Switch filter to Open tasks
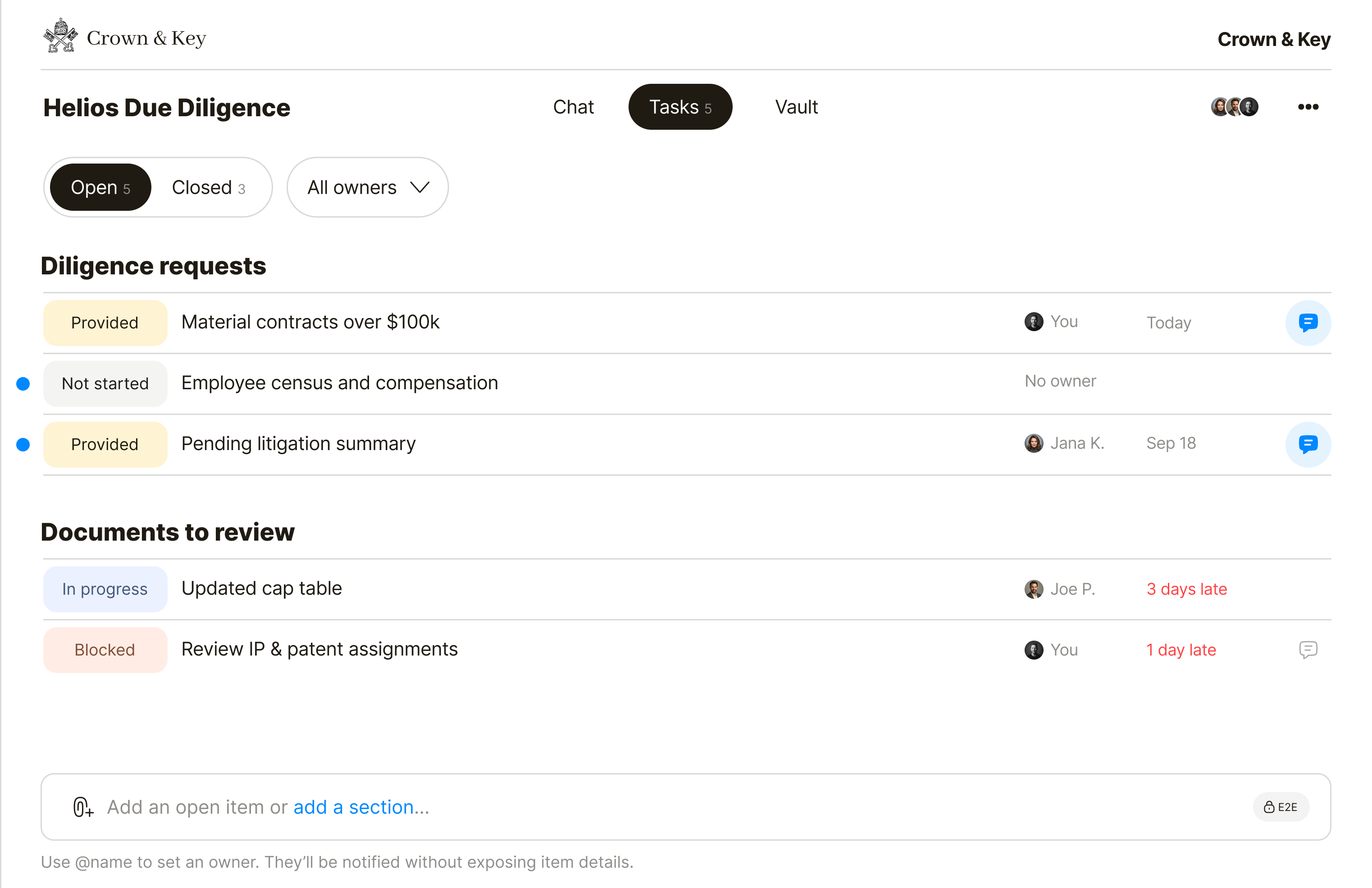Screen dimensions: 1372x888 [x=101, y=187]
